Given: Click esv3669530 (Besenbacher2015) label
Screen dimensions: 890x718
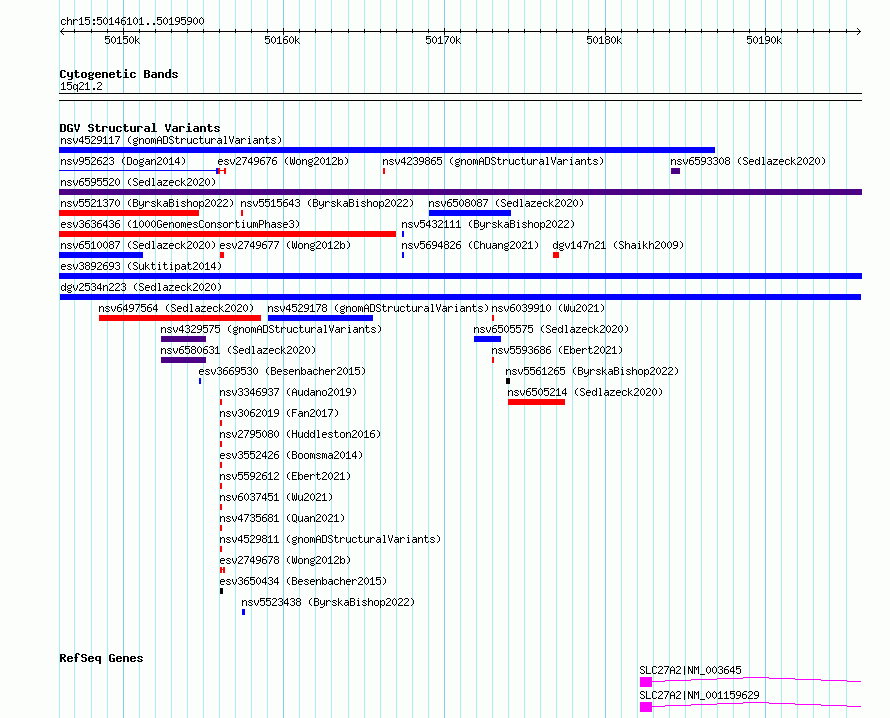Looking at the screenshot, I should [282, 371].
